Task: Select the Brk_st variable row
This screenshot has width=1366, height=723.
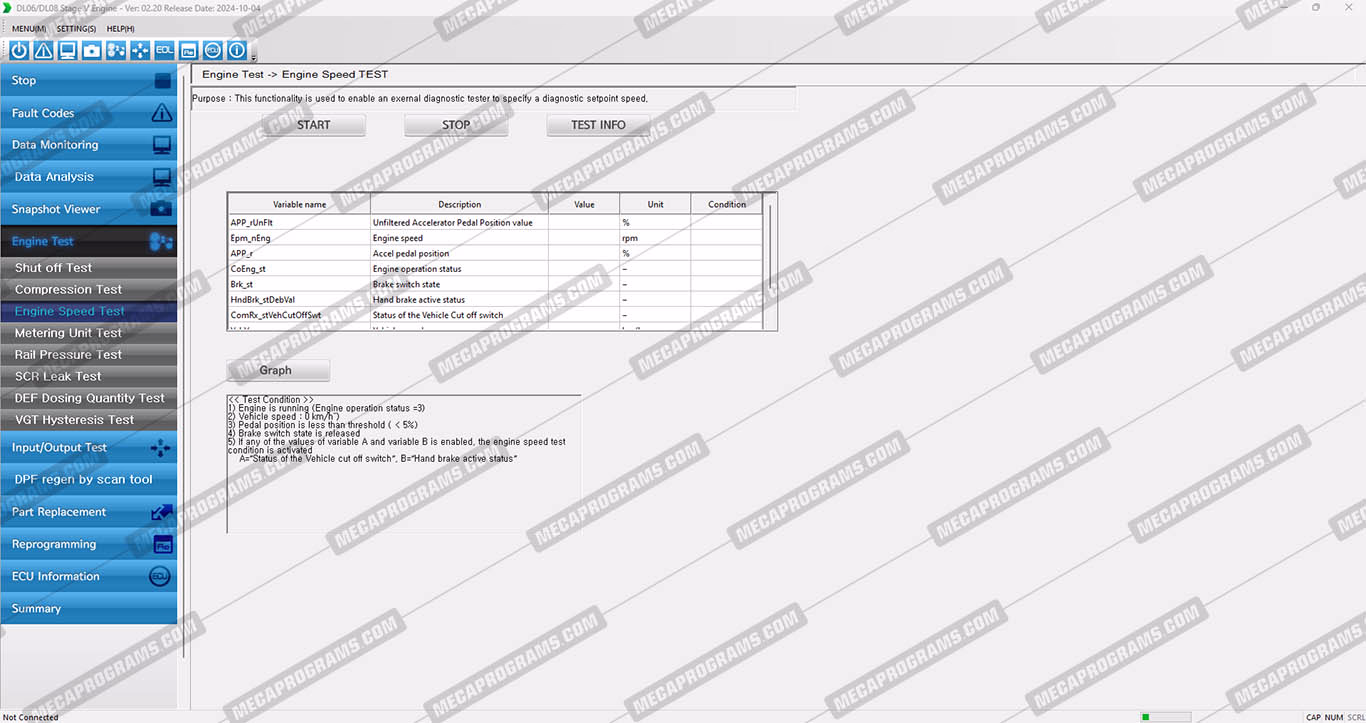Action: point(495,284)
